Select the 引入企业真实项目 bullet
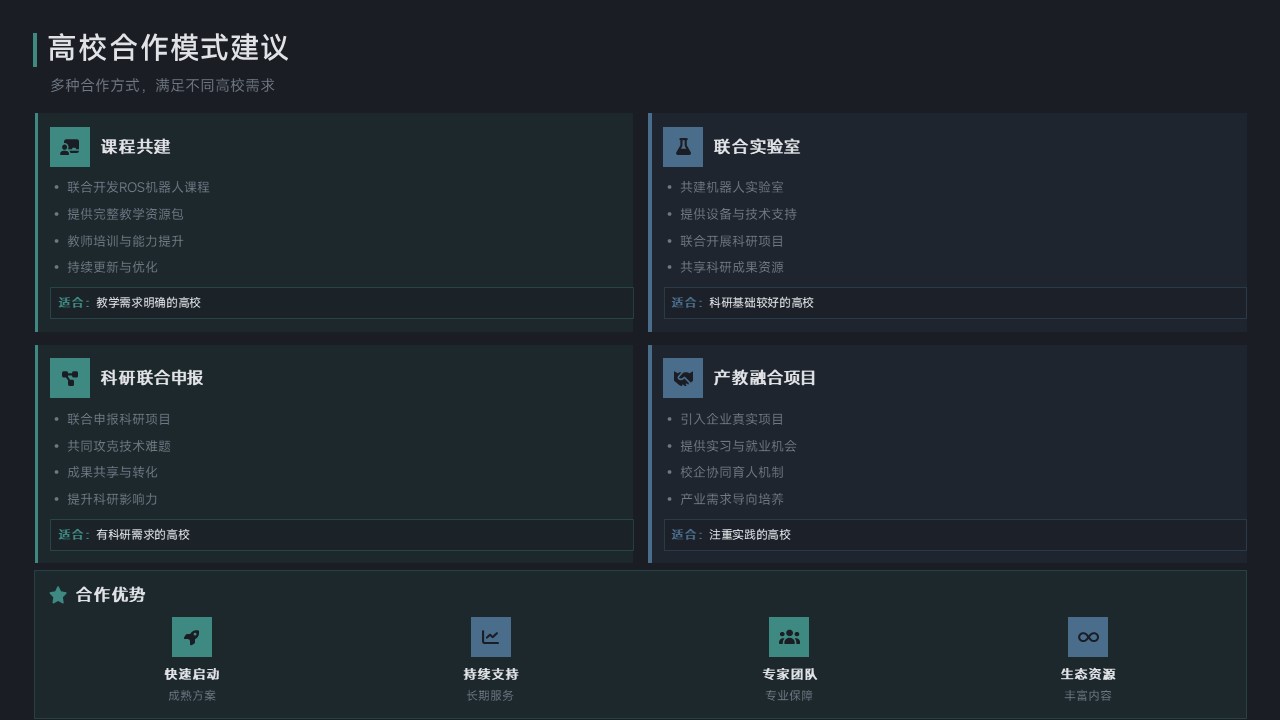 coord(732,419)
